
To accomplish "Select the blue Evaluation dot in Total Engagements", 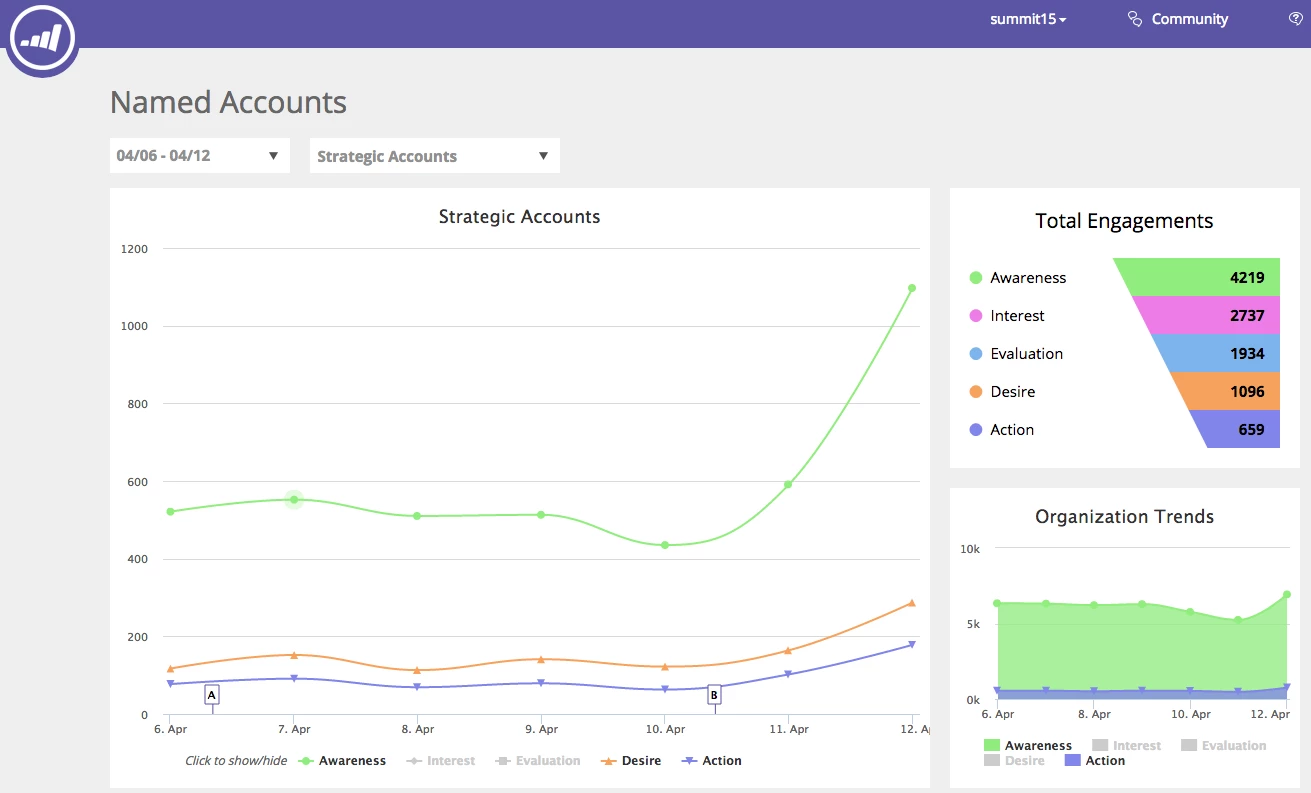I will [976, 354].
